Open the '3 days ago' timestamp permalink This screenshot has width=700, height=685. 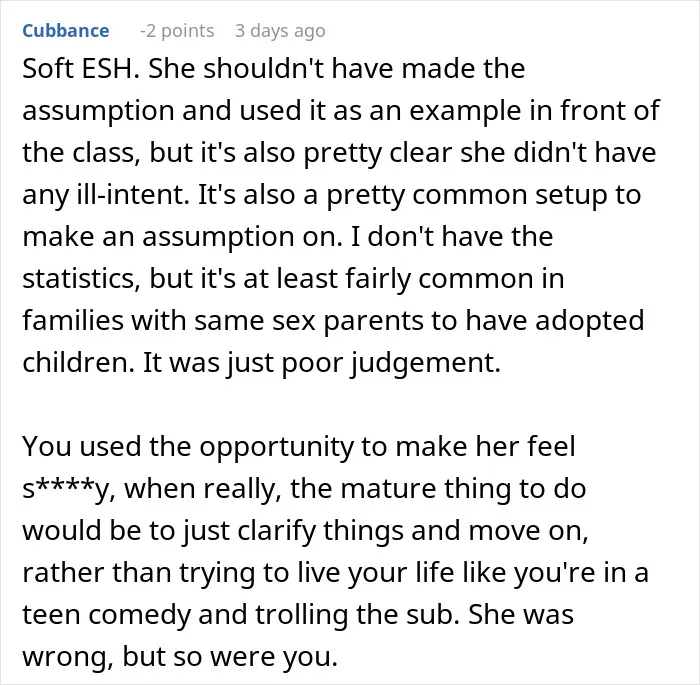tap(280, 31)
